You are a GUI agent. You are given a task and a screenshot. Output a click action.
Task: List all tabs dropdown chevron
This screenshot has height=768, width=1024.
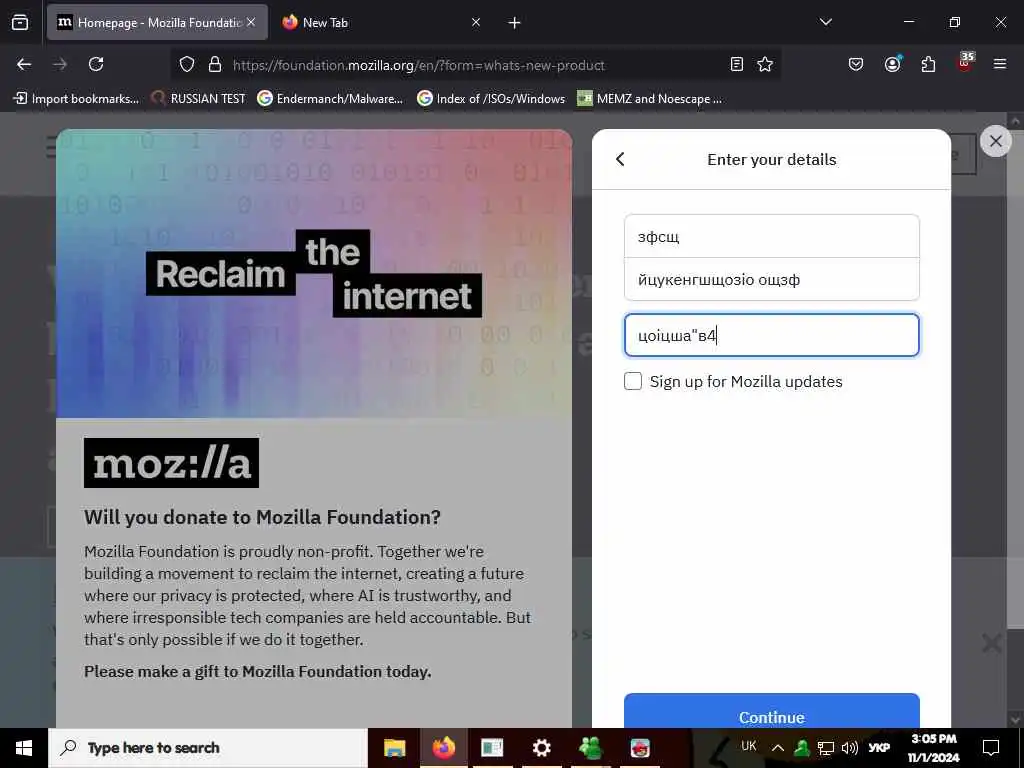click(825, 22)
